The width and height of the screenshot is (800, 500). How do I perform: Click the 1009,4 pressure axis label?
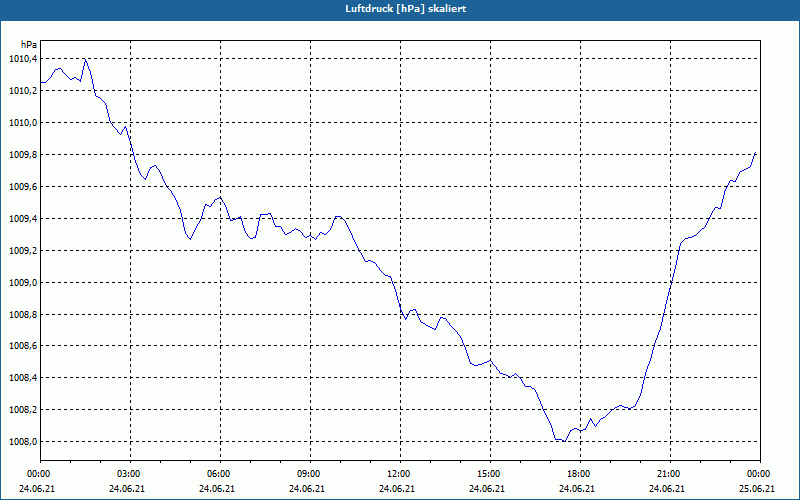point(23,218)
